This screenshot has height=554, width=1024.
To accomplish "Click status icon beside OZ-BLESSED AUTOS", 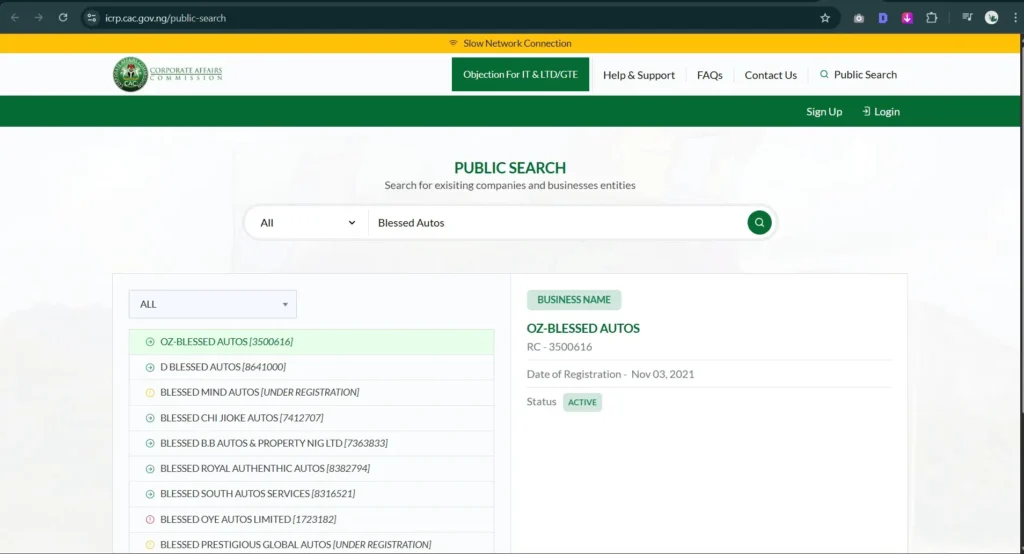I will point(150,342).
